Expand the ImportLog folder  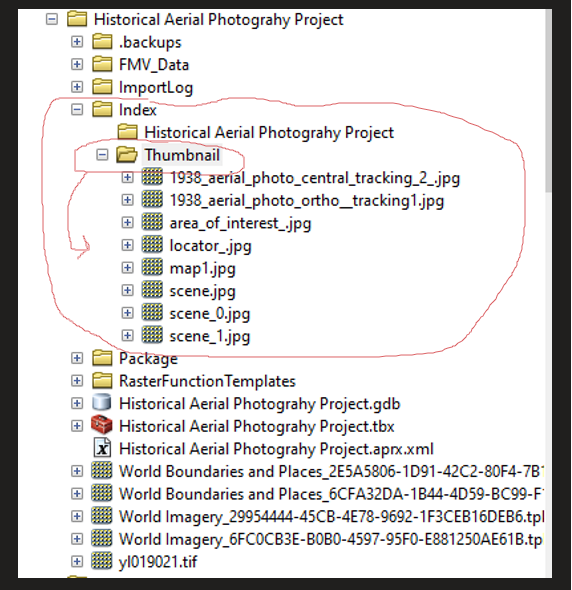[77, 87]
